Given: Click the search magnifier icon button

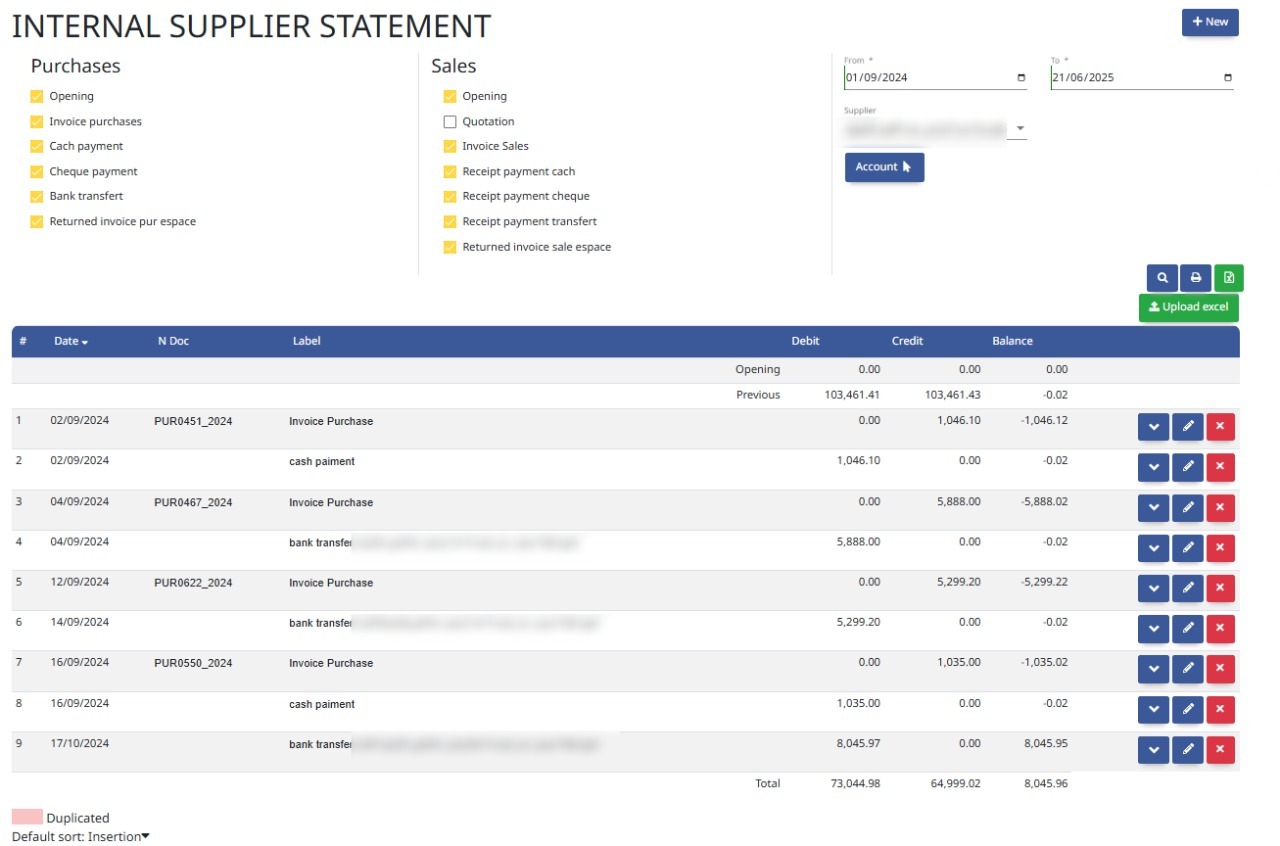Looking at the screenshot, I should pyautogui.click(x=1162, y=278).
